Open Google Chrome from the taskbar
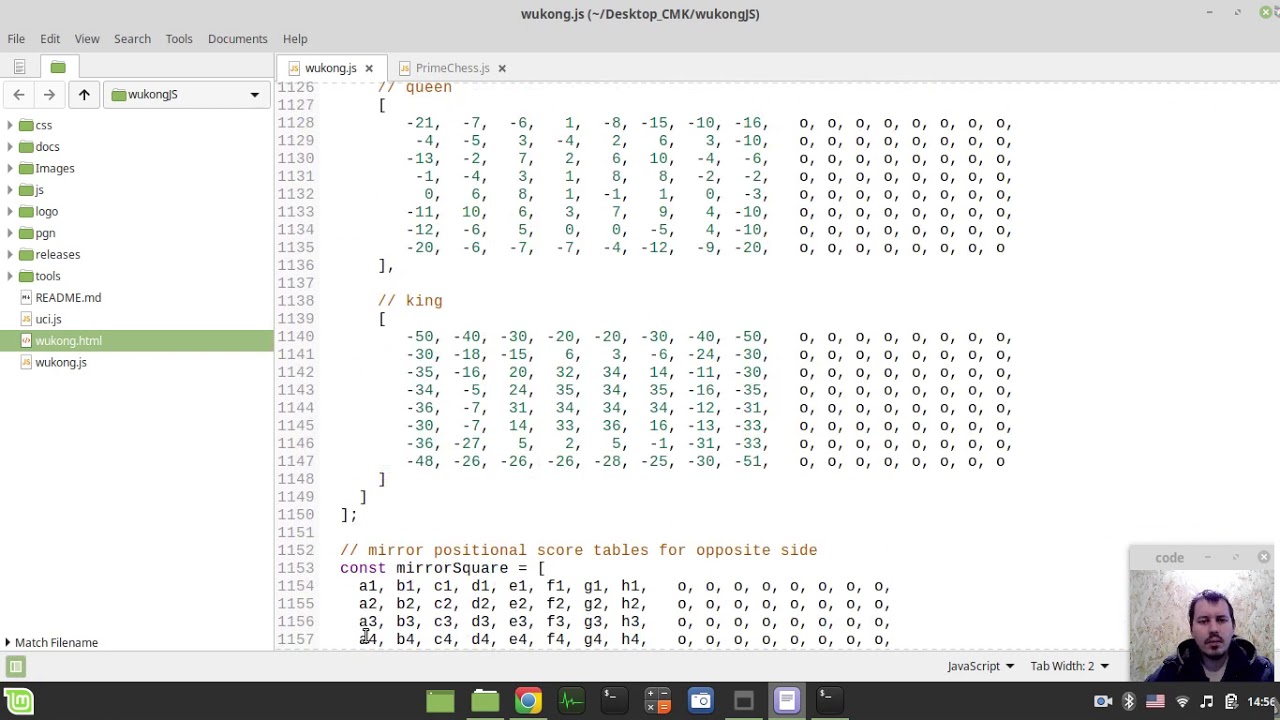The width and height of the screenshot is (1280, 720). click(528, 701)
